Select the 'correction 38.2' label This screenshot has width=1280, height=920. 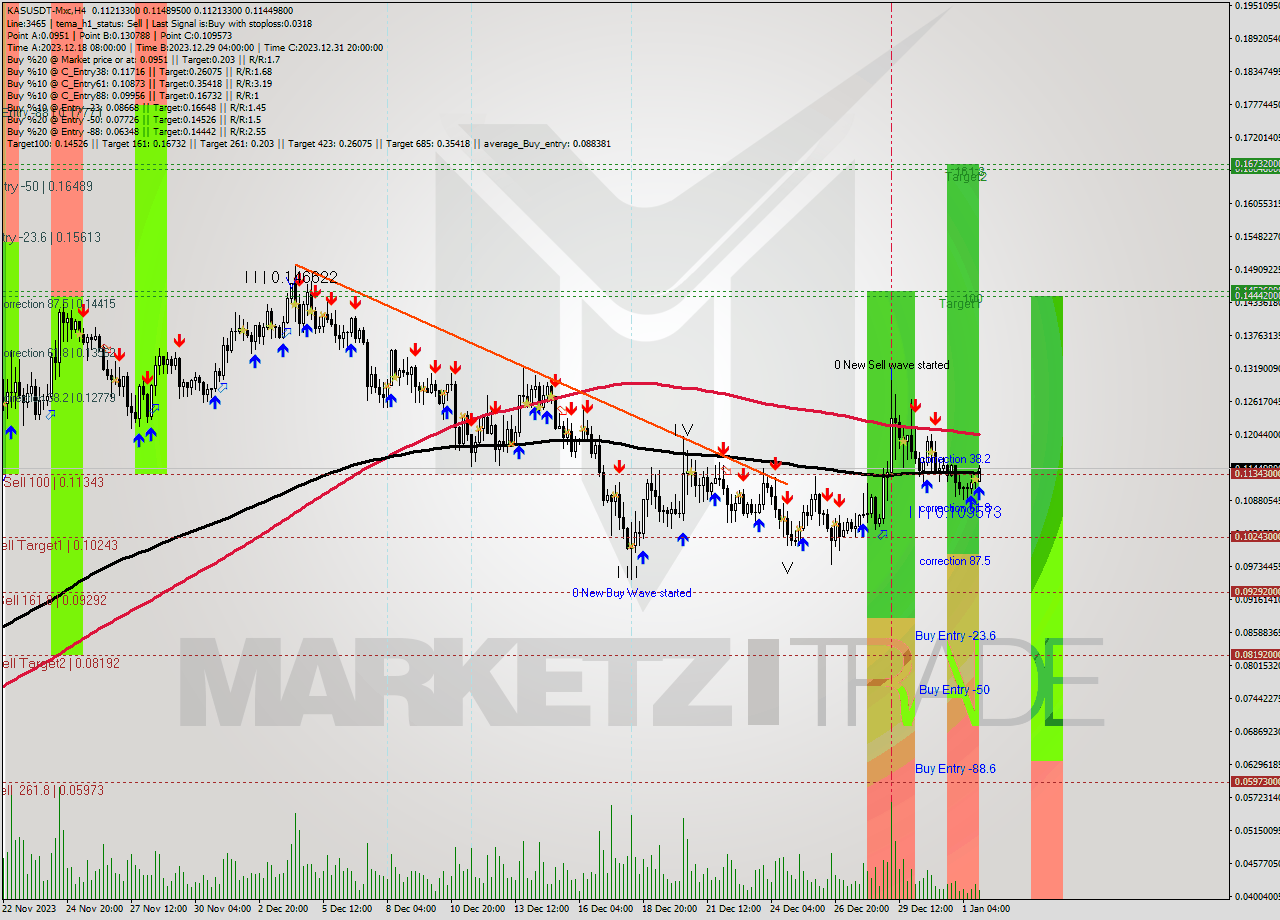tap(954, 459)
